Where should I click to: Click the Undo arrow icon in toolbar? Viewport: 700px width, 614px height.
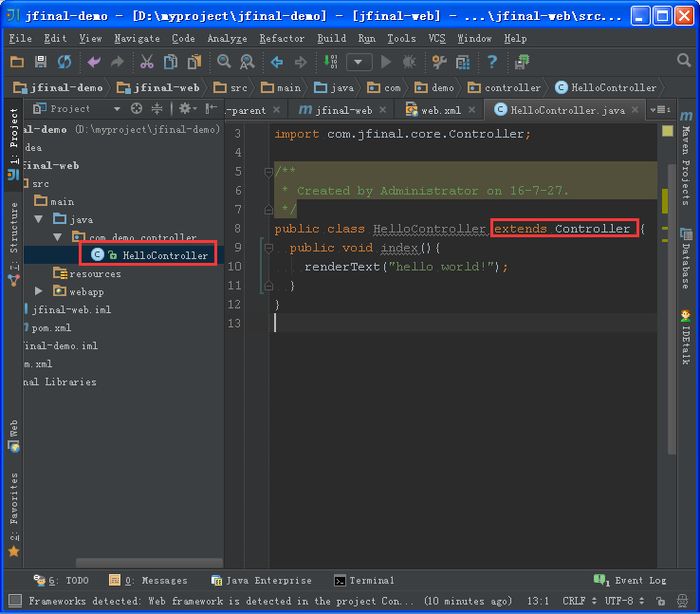94,62
